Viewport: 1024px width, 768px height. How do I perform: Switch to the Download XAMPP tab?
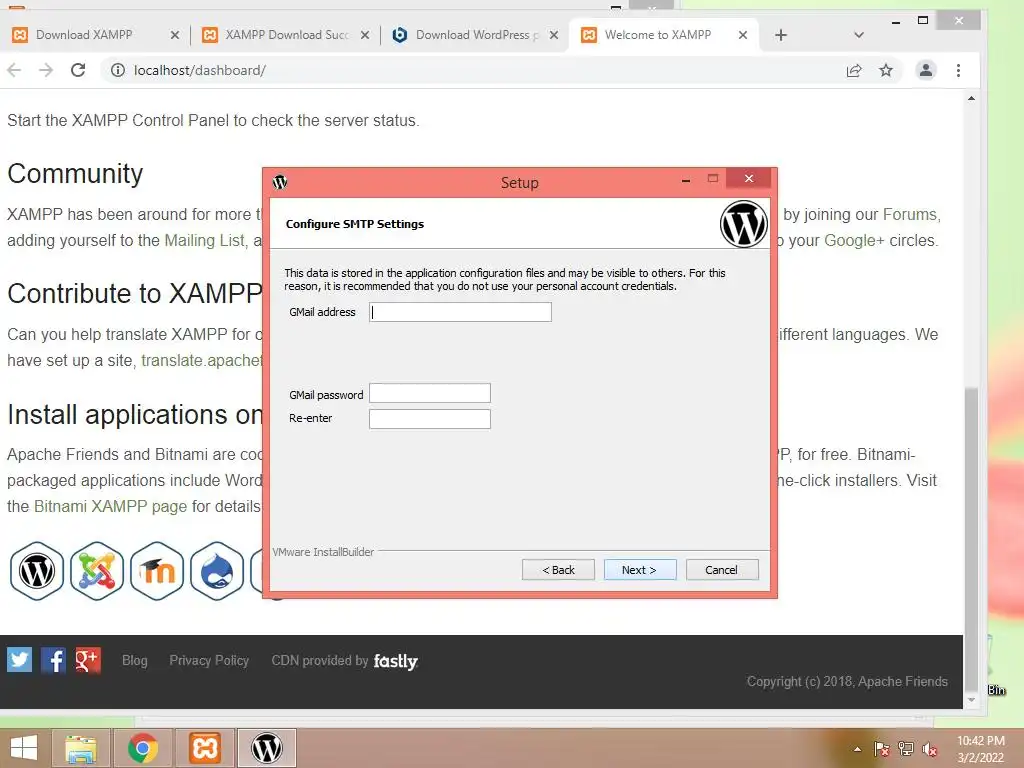click(85, 35)
